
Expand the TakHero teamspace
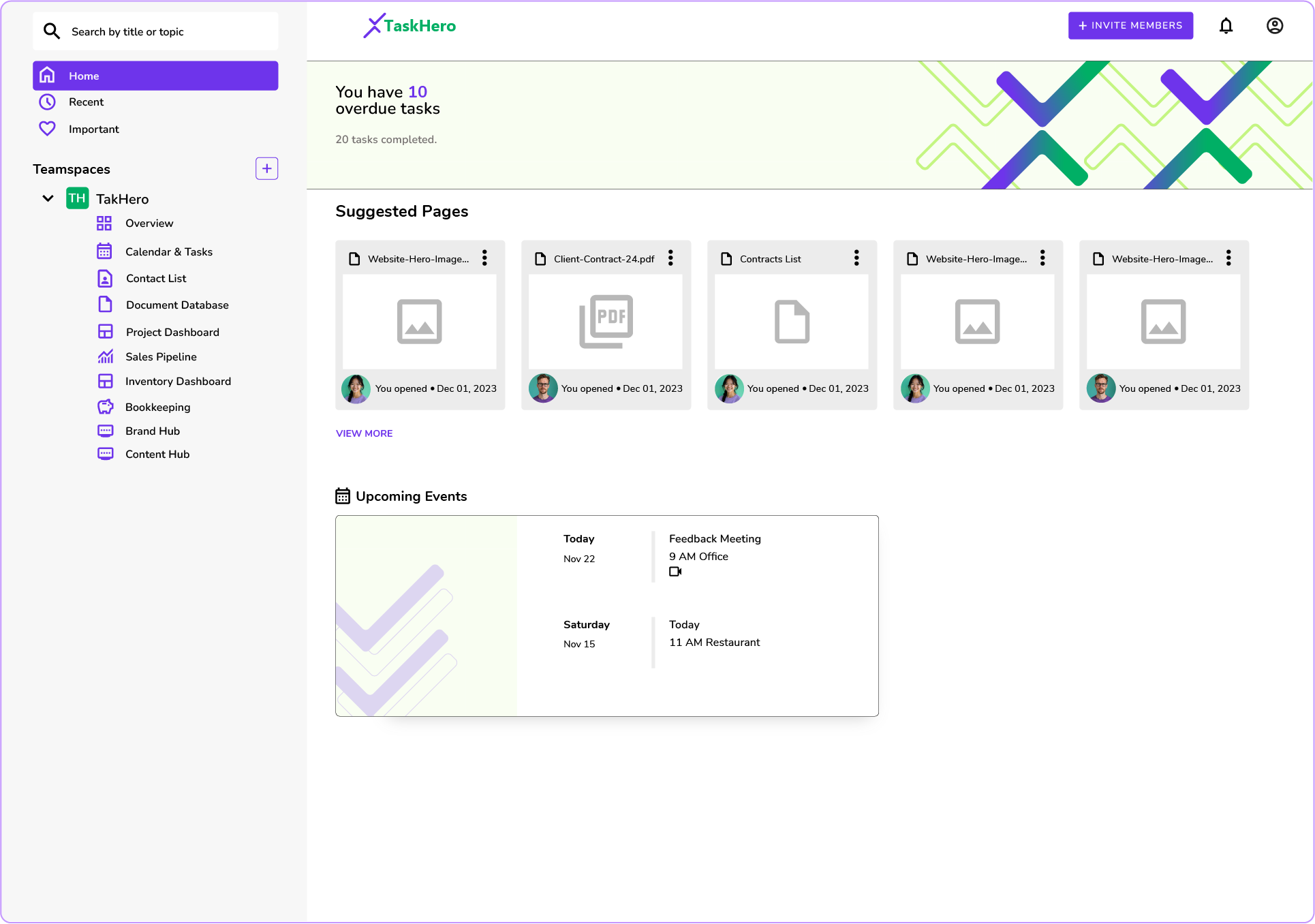click(x=47, y=199)
